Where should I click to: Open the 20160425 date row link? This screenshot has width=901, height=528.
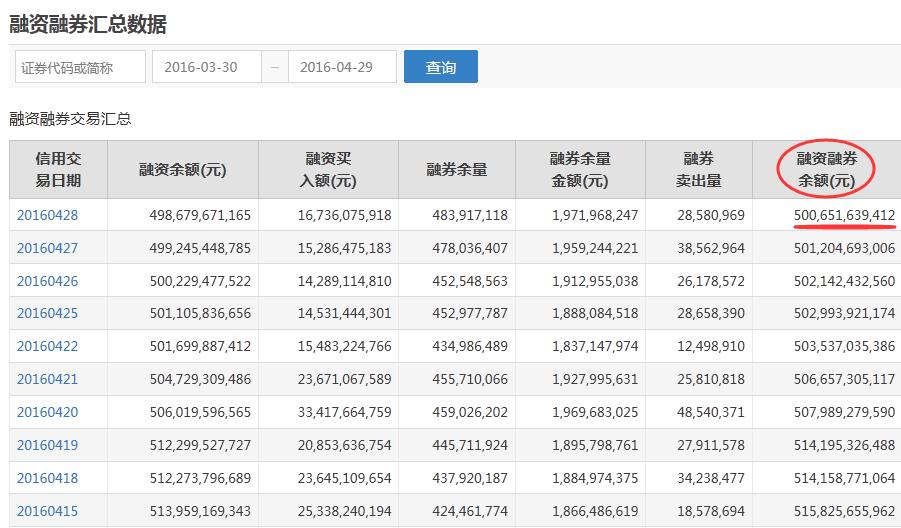tap(47, 314)
